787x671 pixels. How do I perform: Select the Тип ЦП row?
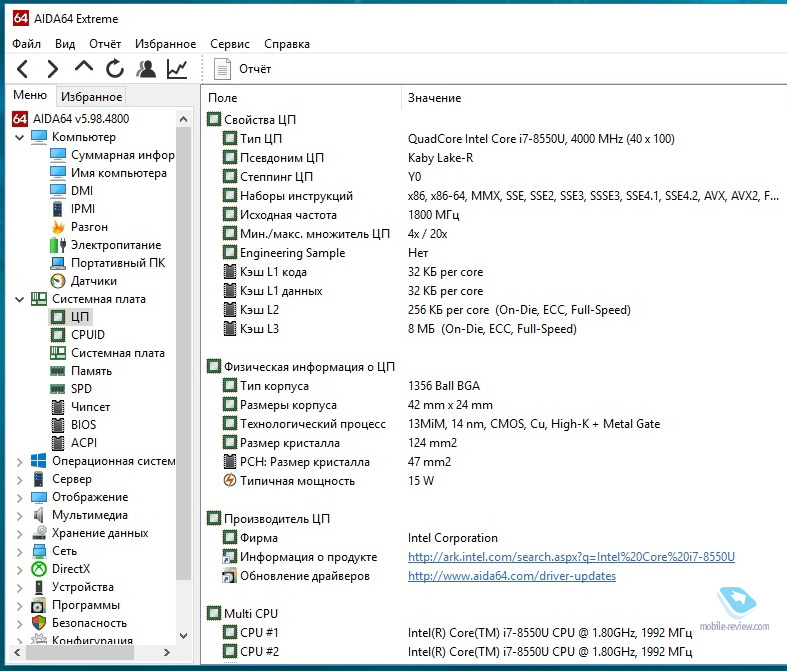click(494, 139)
